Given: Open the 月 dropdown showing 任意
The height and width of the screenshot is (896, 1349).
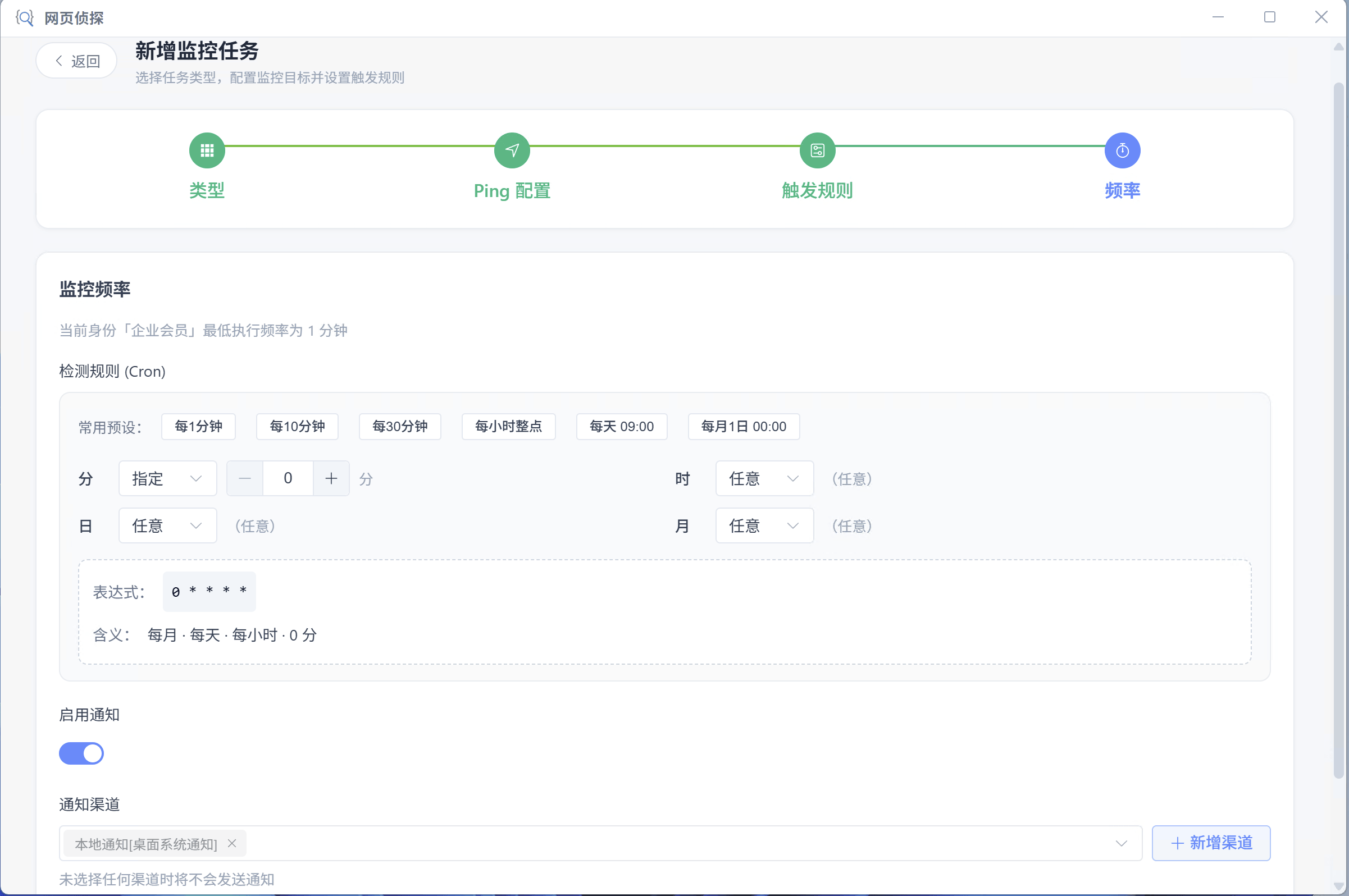Looking at the screenshot, I should (764, 525).
